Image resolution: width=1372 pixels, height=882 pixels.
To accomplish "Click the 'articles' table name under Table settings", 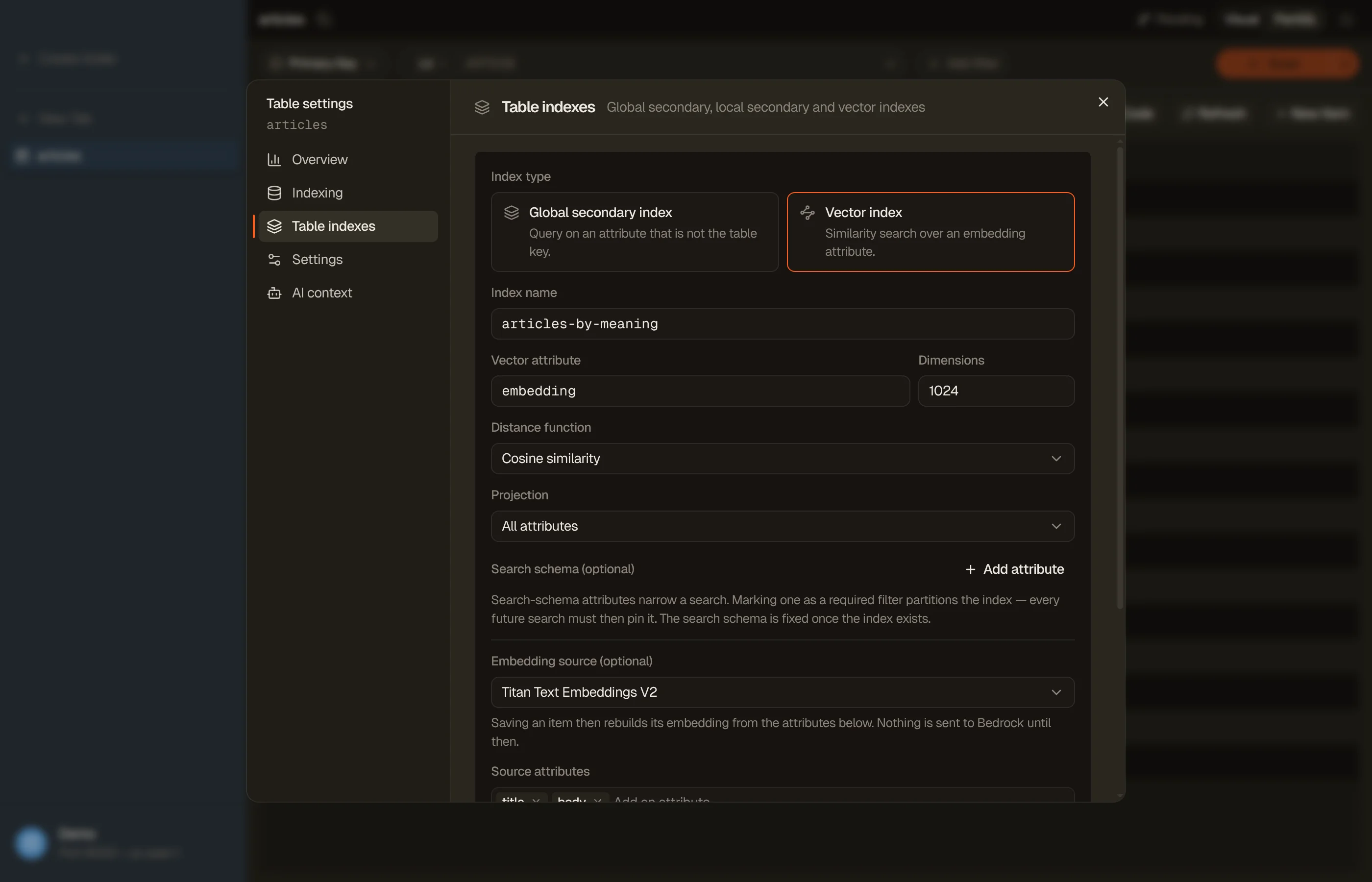I will 296,125.
